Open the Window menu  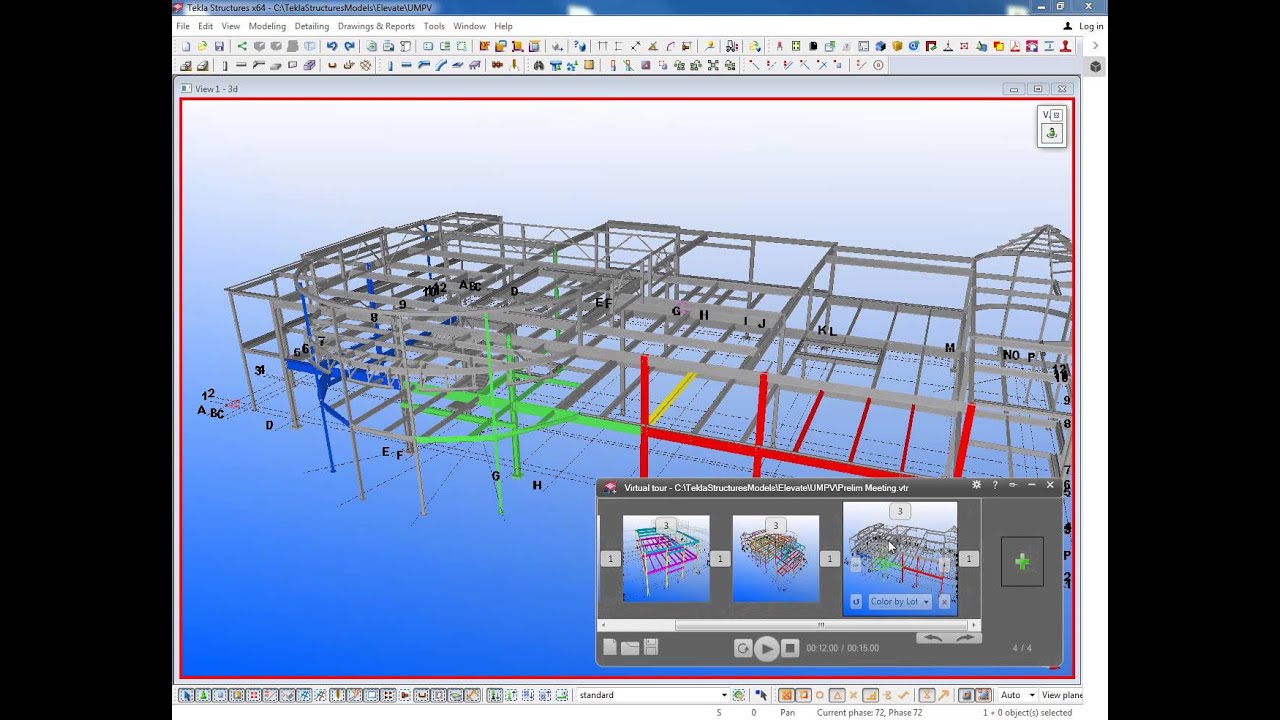(x=469, y=26)
